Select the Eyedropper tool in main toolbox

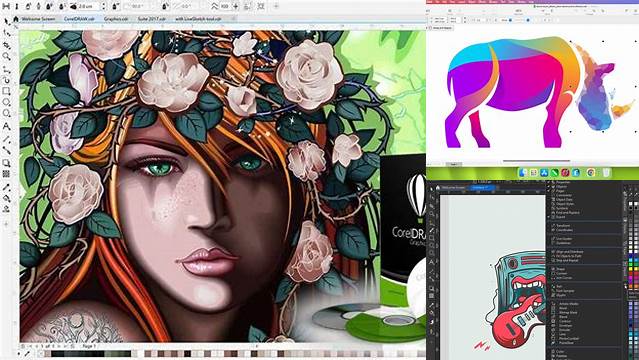tap(7, 188)
